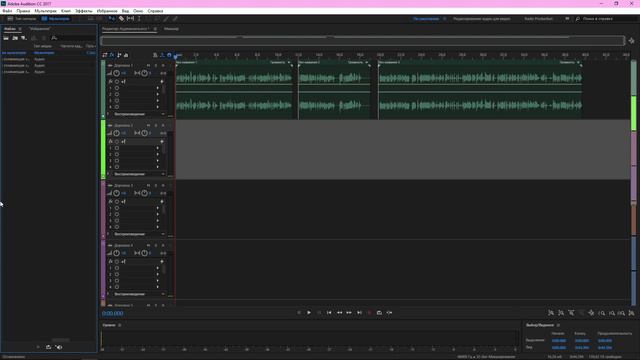Toggle effects rack power on Дорожка 1
640x360 pixels.
(117, 82)
